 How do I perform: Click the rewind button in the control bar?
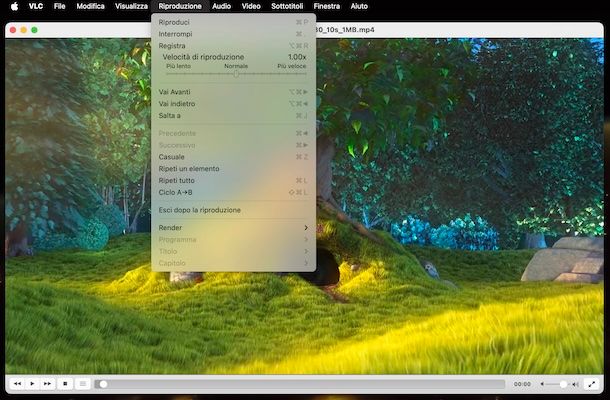tap(17, 384)
